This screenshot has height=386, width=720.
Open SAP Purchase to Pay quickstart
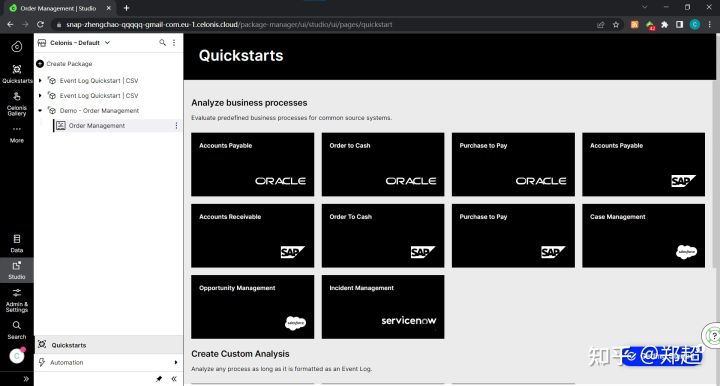click(x=513, y=235)
